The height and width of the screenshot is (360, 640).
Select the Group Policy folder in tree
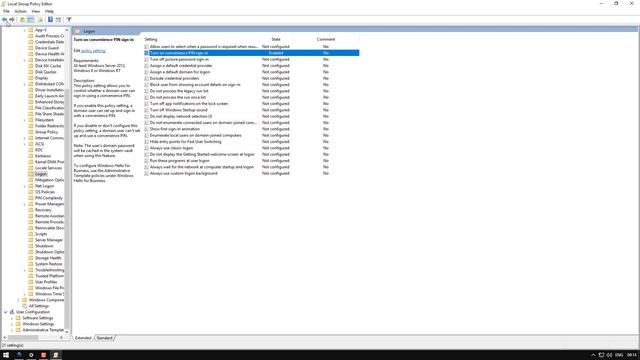click(47, 132)
